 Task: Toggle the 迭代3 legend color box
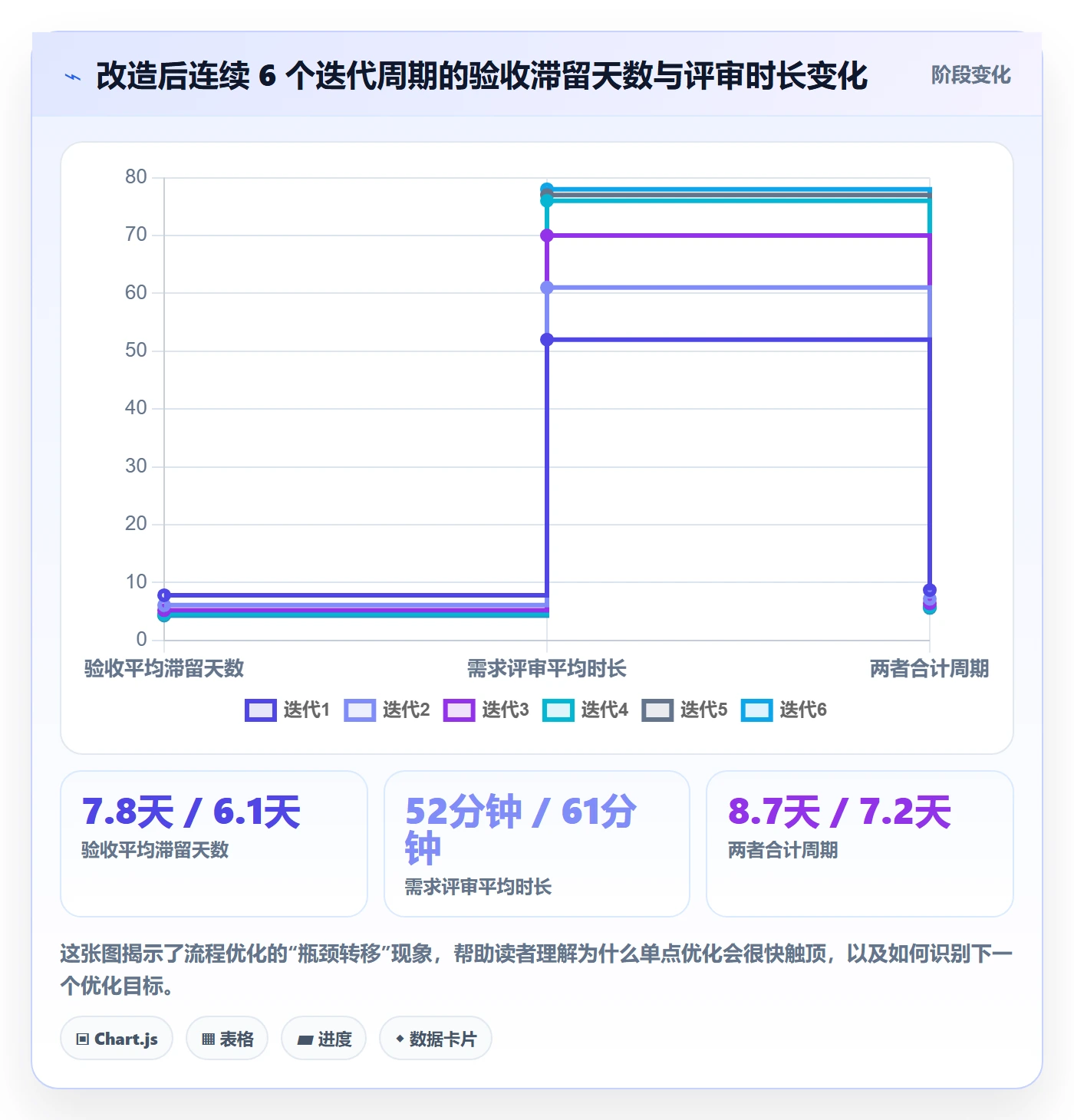coord(459,710)
